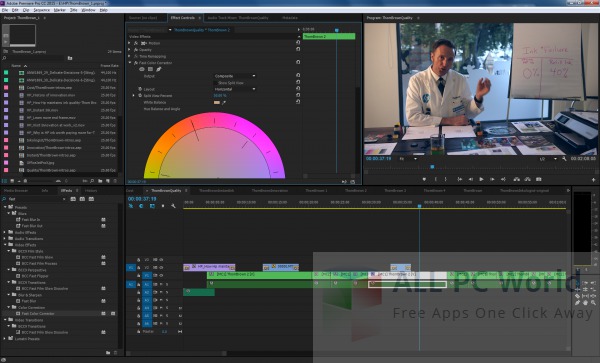This screenshot has height=363, width=600.
Task: Toggle the timeline snap magnet icon
Action: click(141, 206)
